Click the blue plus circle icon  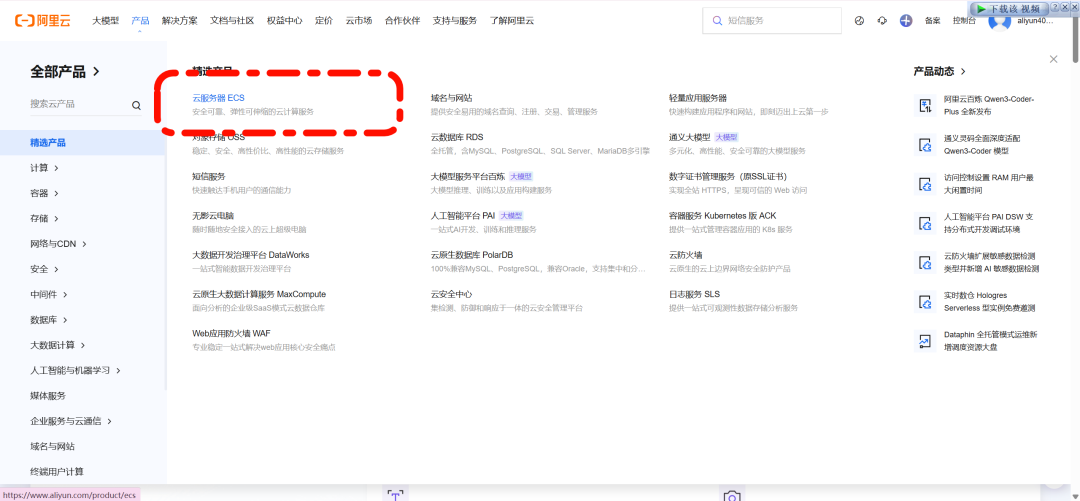coord(906,21)
